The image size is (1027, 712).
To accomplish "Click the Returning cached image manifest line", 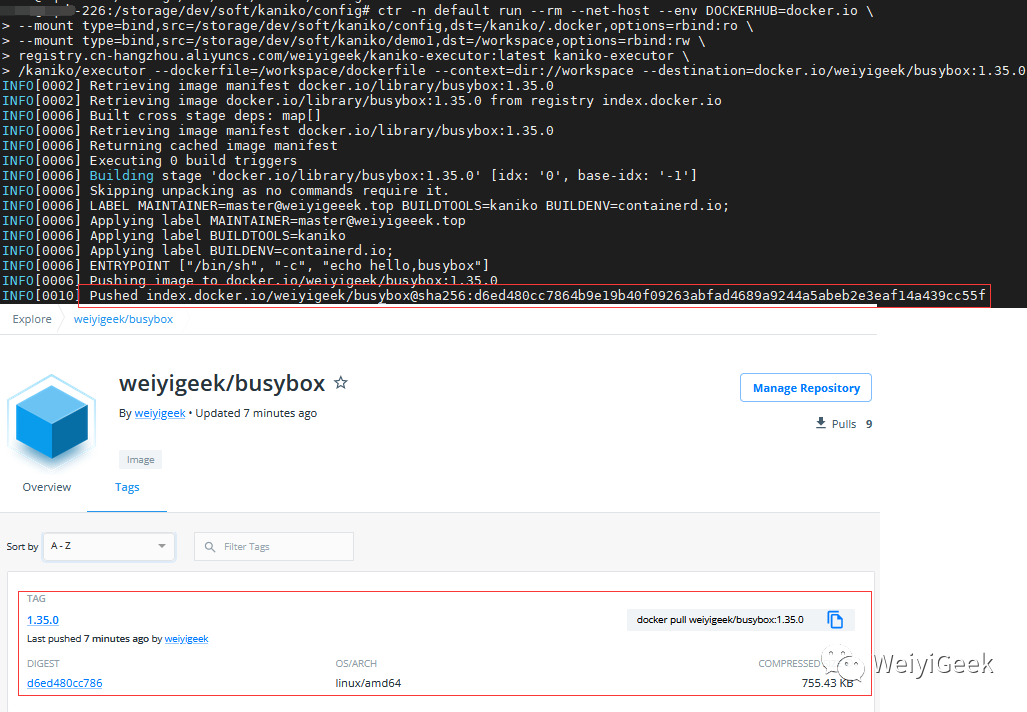I will [170, 146].
